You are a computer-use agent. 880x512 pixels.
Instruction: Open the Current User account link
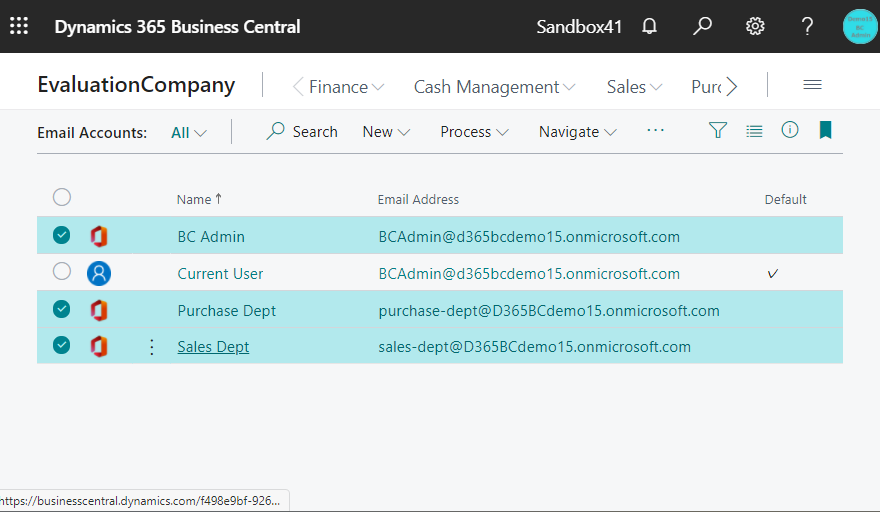(x=220, y=274)
